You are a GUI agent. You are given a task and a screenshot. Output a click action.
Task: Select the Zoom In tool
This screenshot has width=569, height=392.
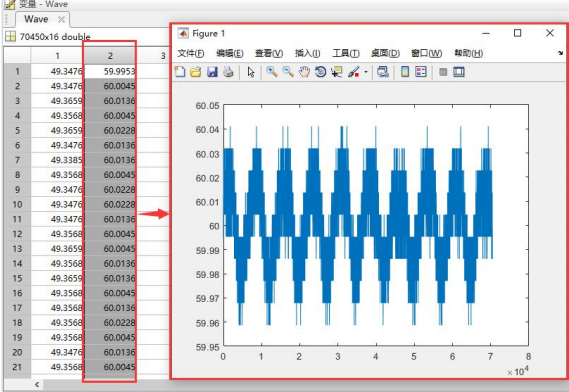pyautogui.click(x=272, y=72)
